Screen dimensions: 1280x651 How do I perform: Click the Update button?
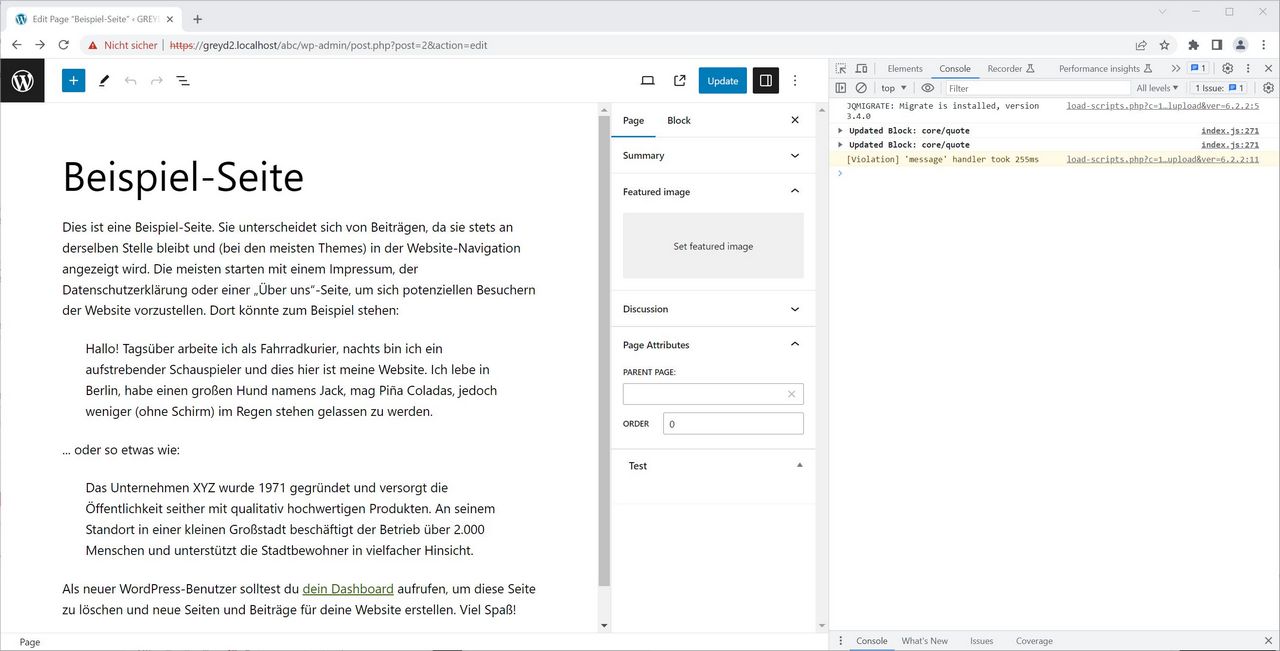point(722,80)
